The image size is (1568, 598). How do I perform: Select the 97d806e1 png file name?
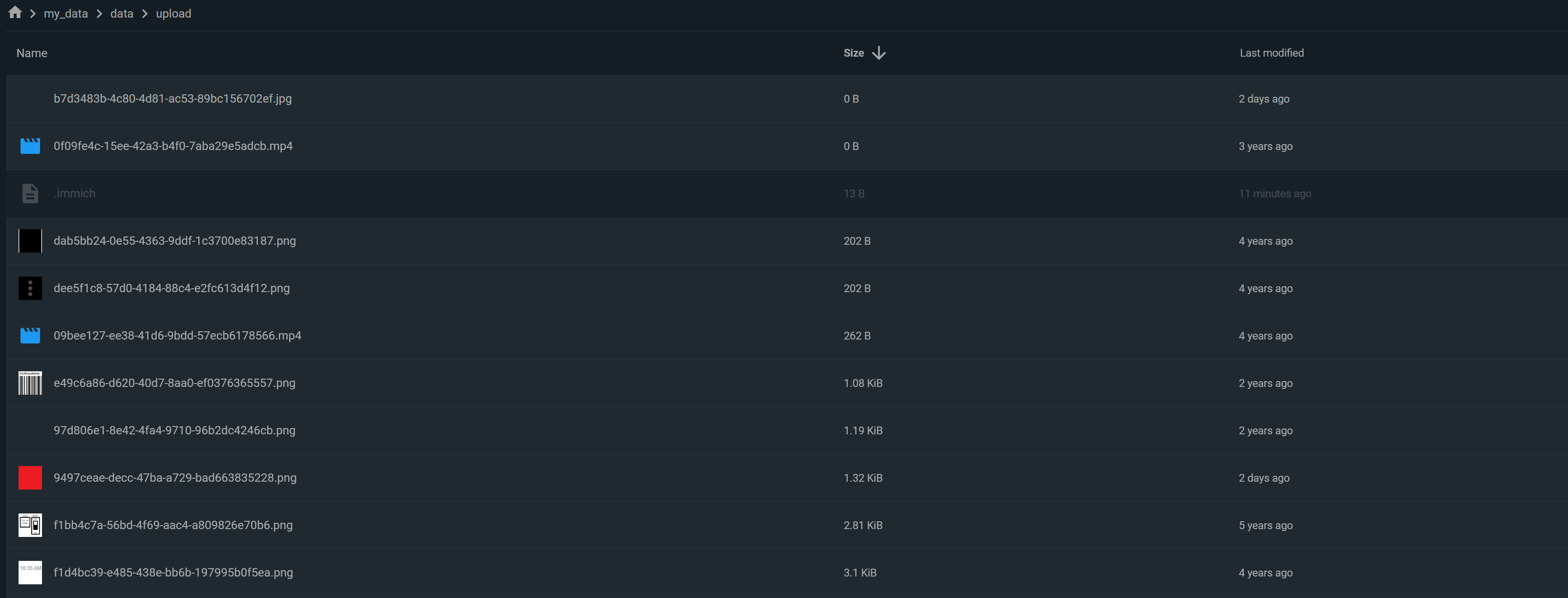coord(174,430)
